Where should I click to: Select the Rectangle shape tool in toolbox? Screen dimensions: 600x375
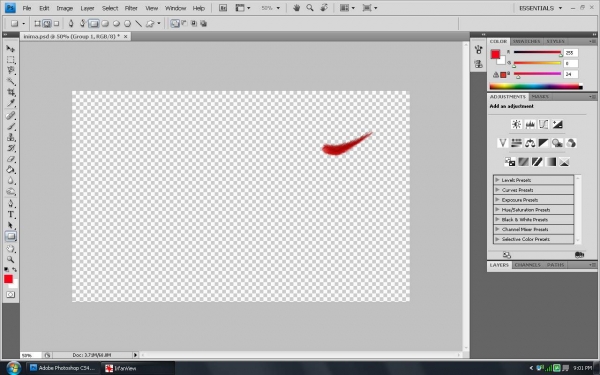tap(10, 236)
